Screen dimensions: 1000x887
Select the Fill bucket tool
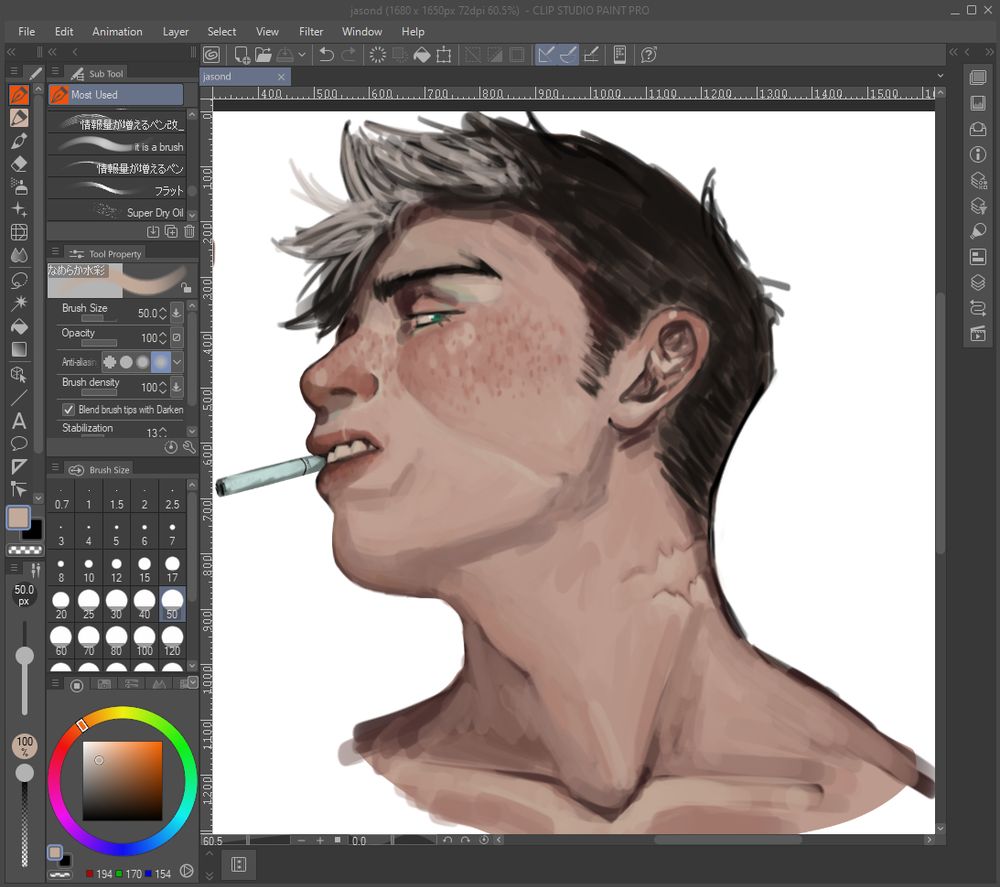(19, 327)
